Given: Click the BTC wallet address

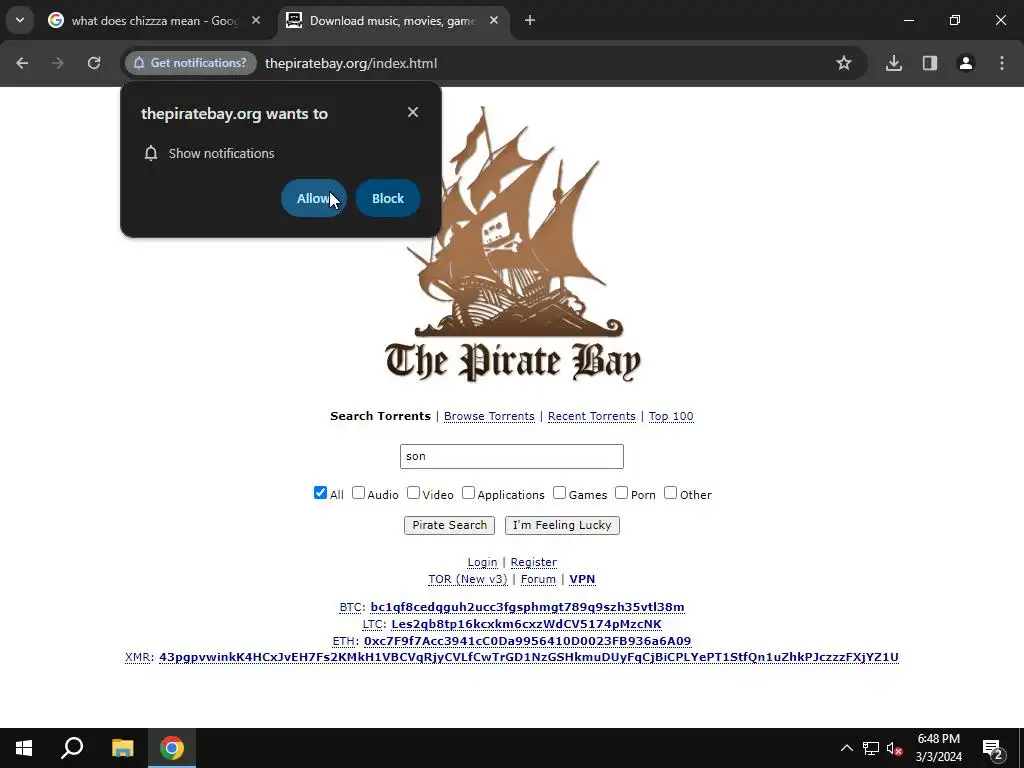Looking at the screenshot, I should [x=527, y=607].
